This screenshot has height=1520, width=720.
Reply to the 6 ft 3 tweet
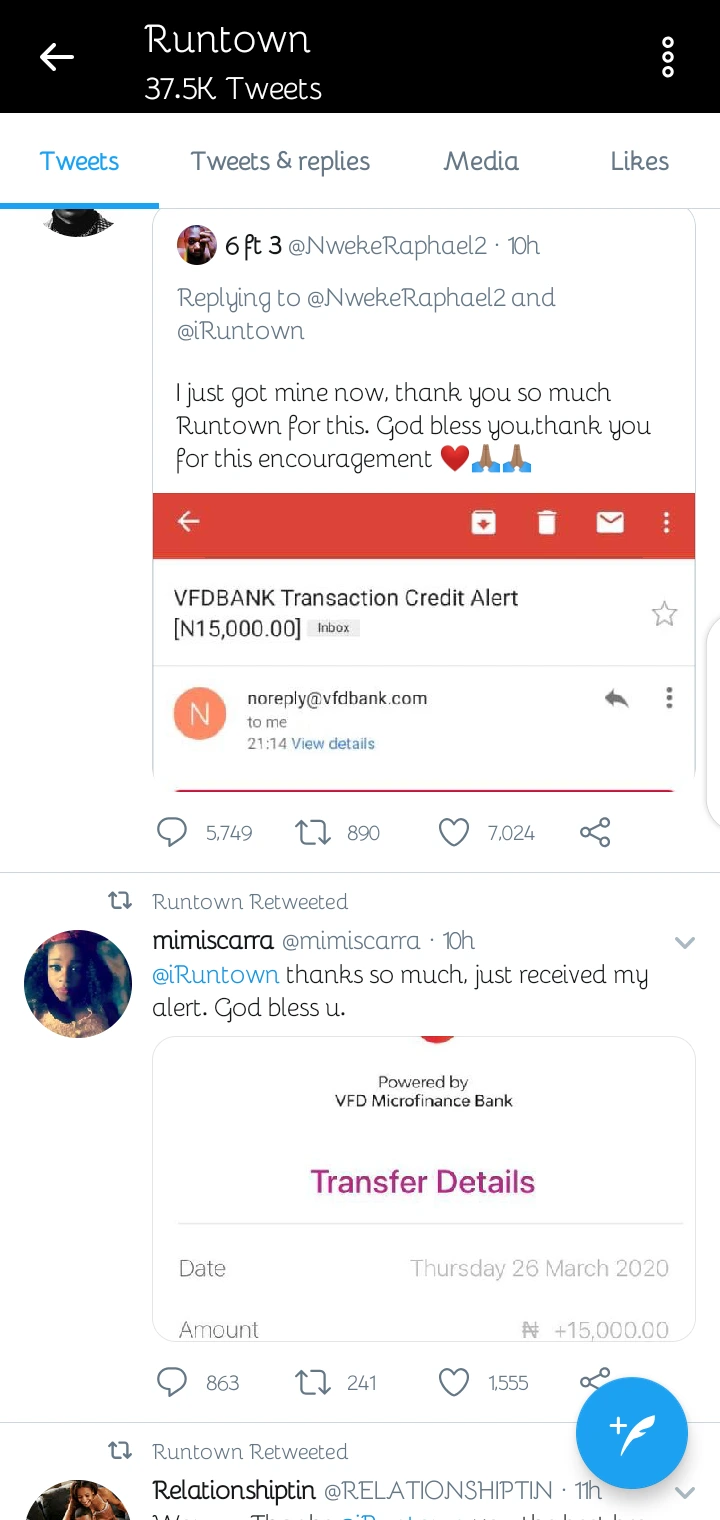point(172,832)
